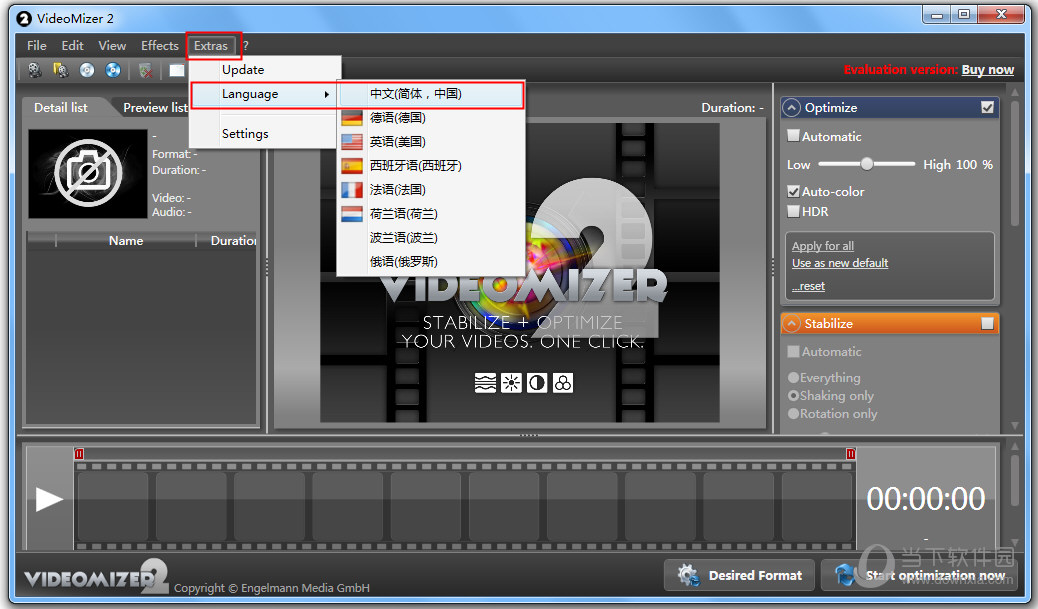Click the US flag icon in language list
Screen dimensions: 1038x609
[x=352, y=142]
